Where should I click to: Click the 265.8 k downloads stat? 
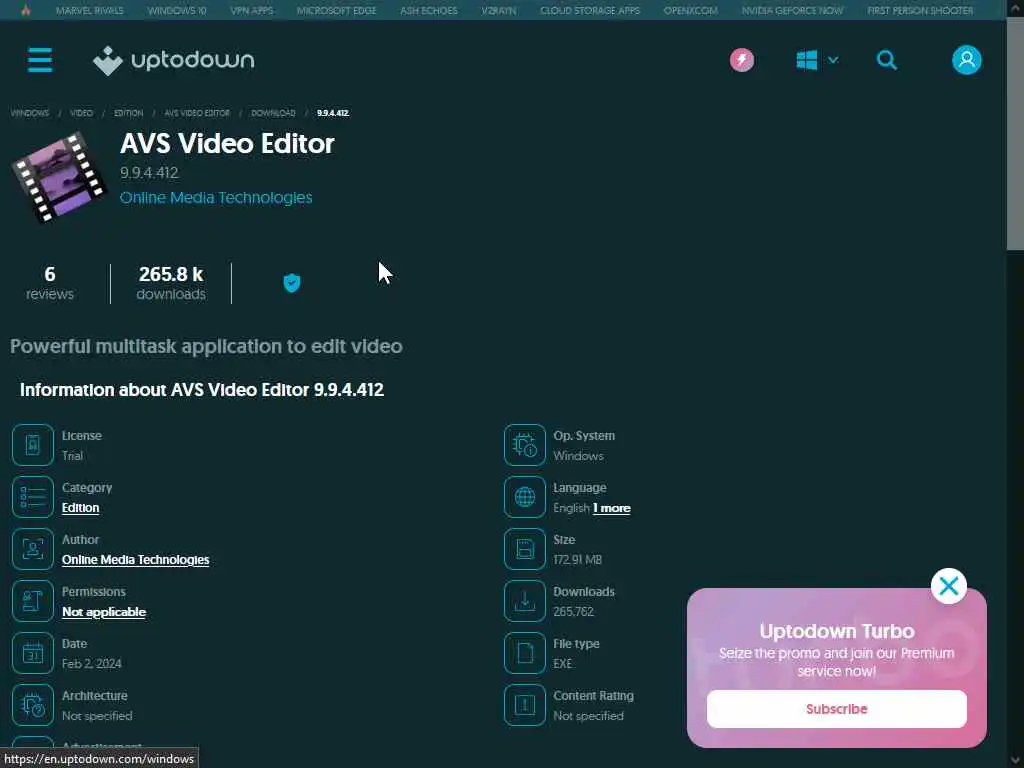click(x=171, y=283)
